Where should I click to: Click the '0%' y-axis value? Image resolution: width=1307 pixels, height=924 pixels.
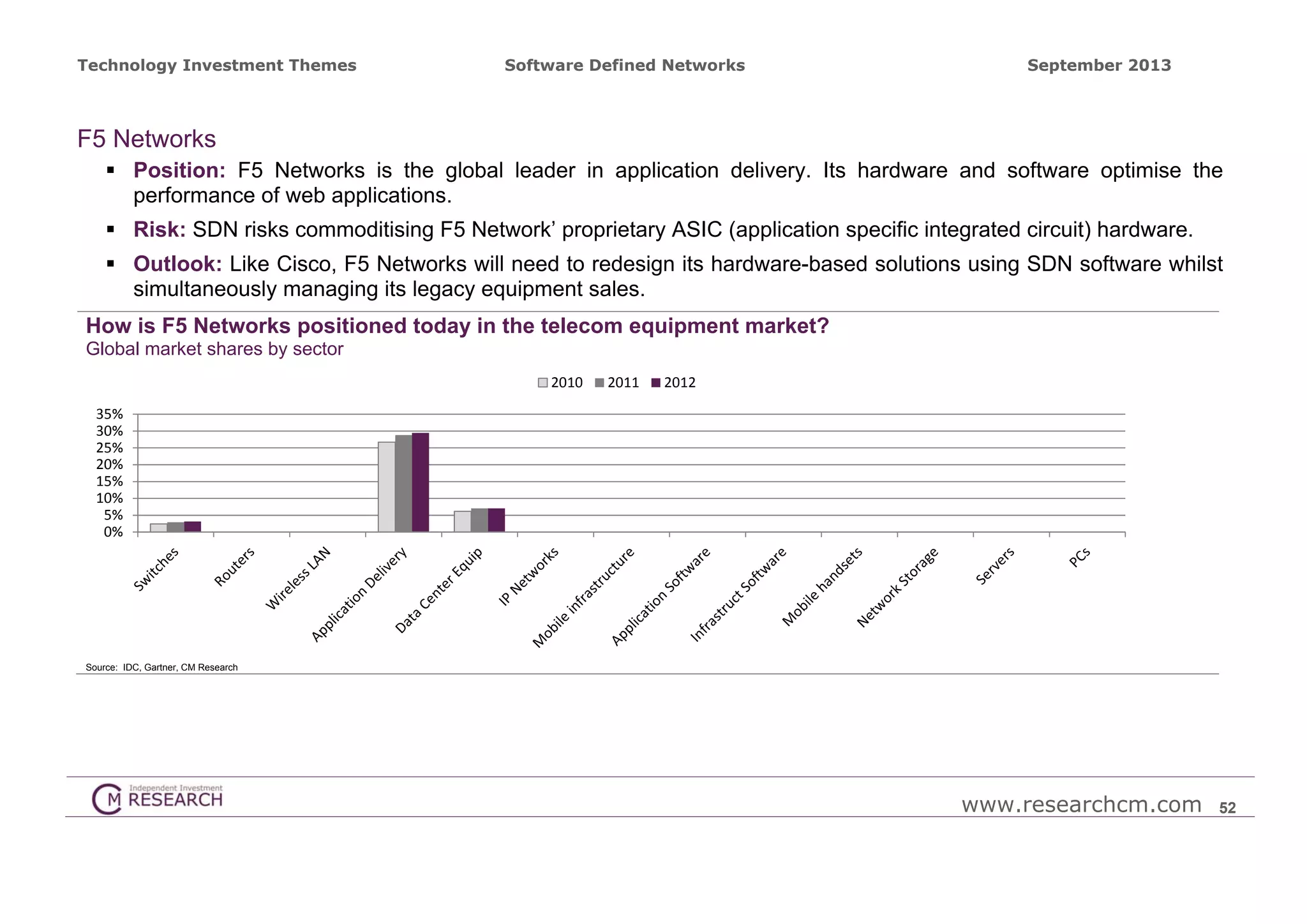coord(113,532)
